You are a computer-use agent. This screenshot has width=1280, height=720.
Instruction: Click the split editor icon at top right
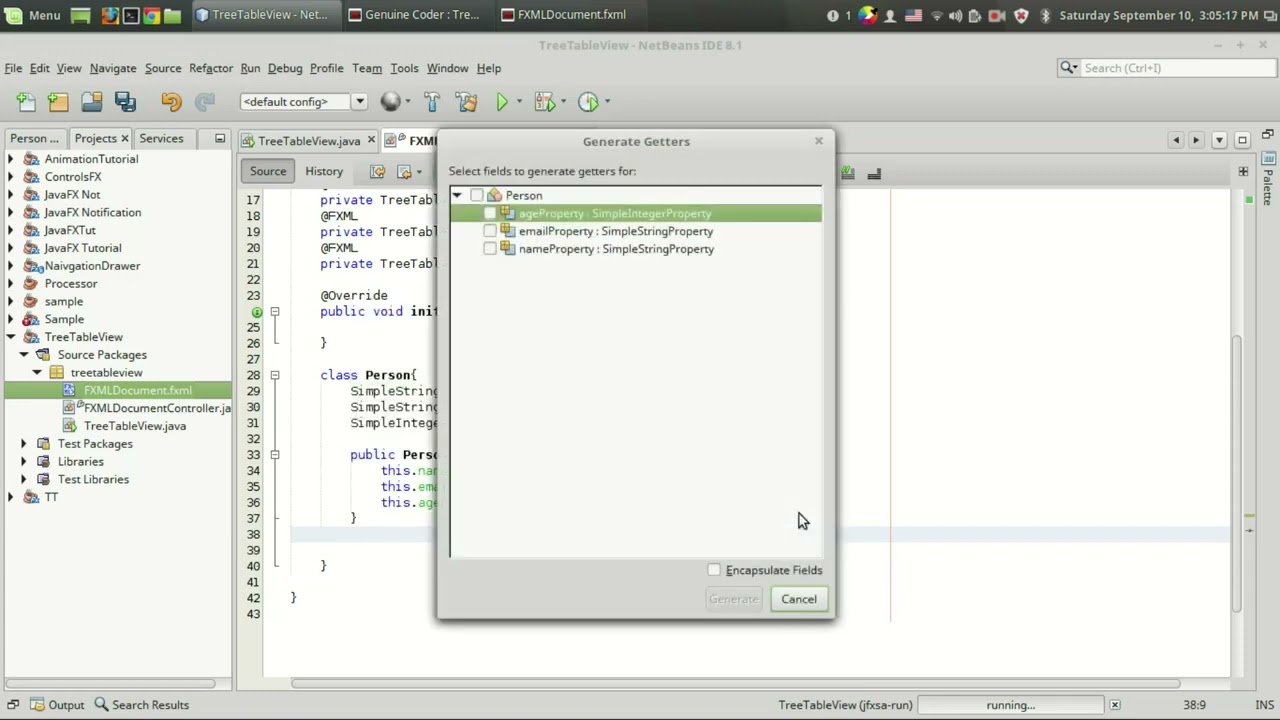pyautogui.click(x=1243, y=172)
